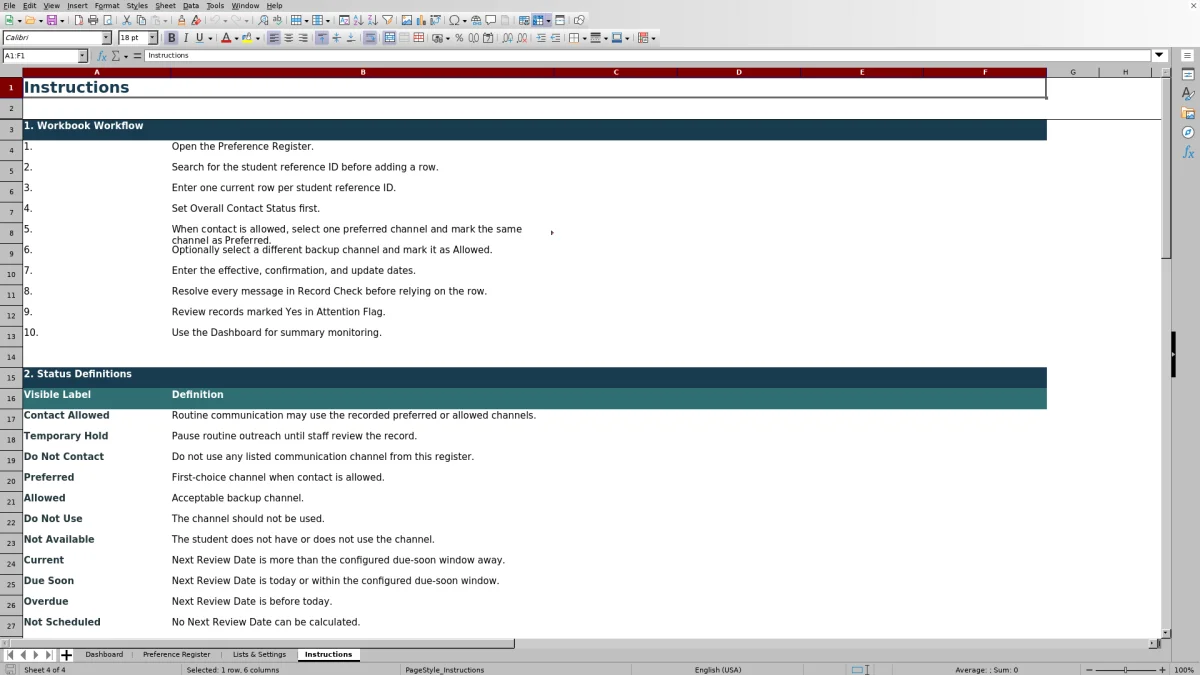This screenshot has height=675, width=1200.
Task: Open the sidebar Navigator compass icon
Action: pos(1188,132)
